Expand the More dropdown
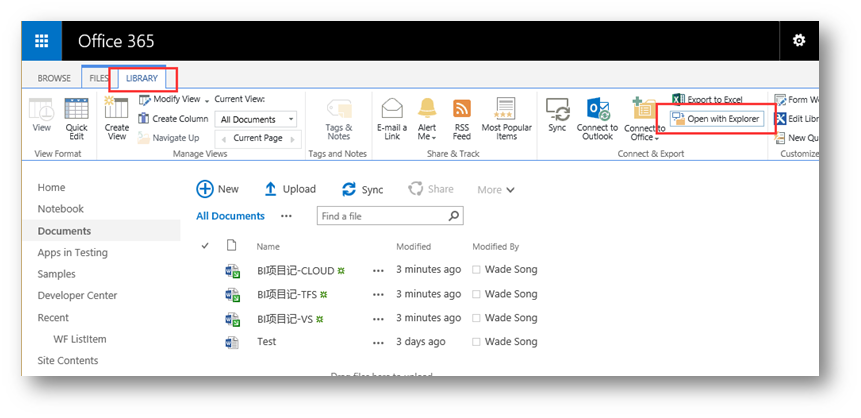This screenshot has height=418, width=861. point(496,190)
